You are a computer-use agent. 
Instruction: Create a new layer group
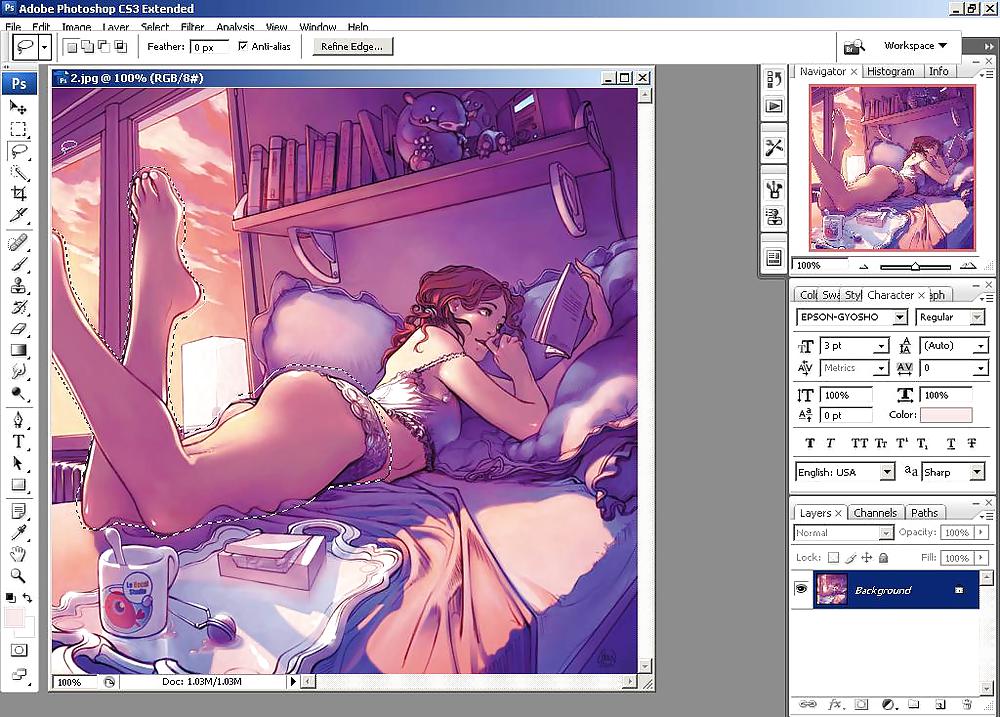(914, 705)
